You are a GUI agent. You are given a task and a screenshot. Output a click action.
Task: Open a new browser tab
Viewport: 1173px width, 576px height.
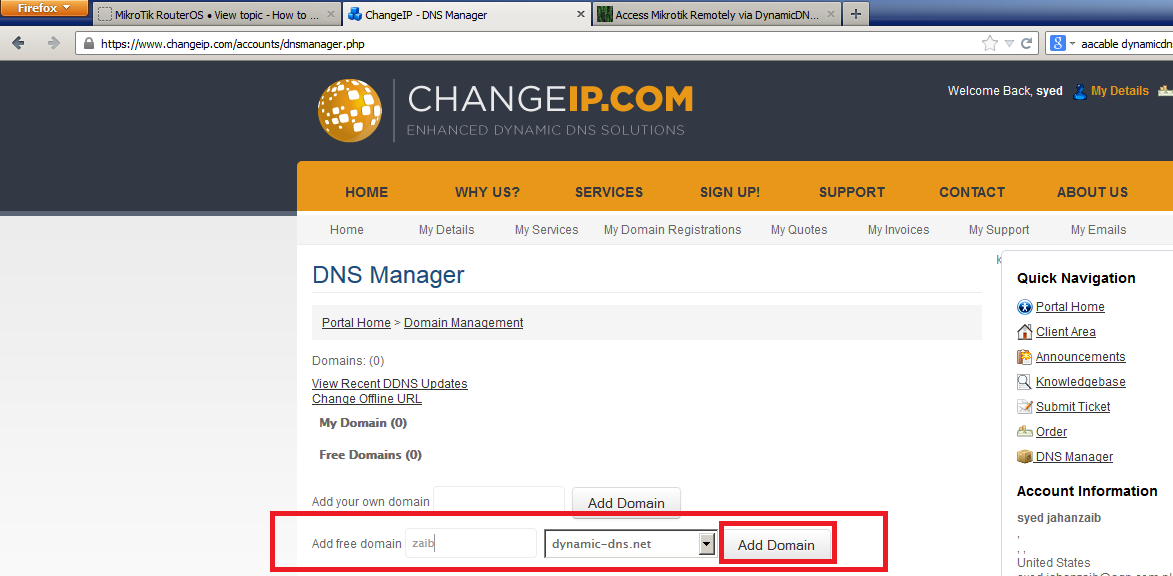[855, 14]
